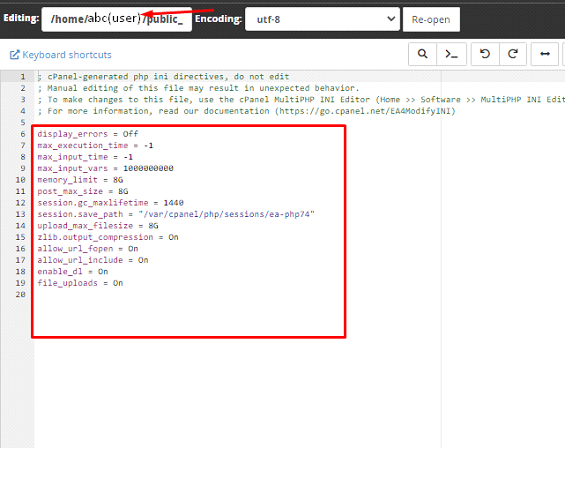Click the file_uploads = On line
The height and width of the screenshot is (484, 567).
[x=80, y=283]
